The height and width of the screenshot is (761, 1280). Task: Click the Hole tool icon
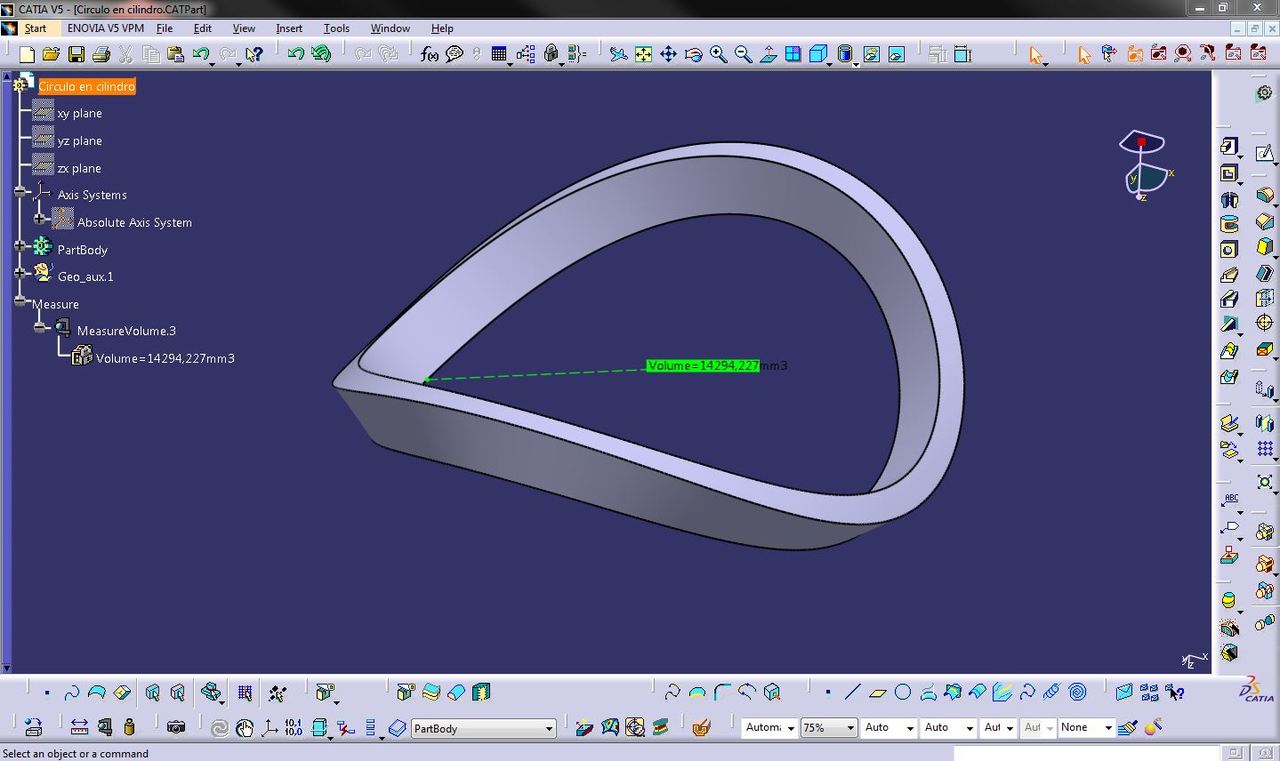pos(1229,249)
